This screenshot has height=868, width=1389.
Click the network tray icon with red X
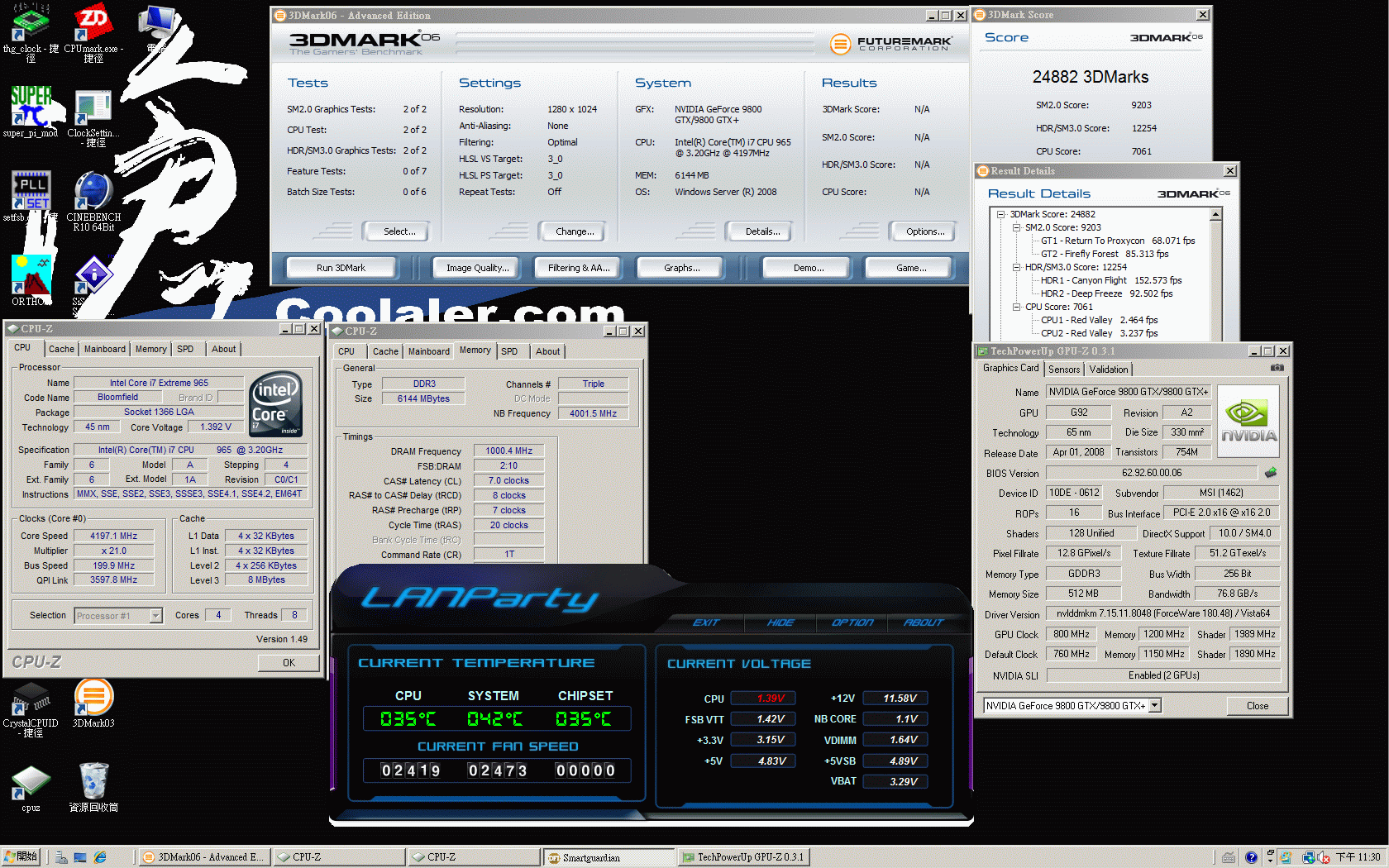click(x=1324, y=857)
